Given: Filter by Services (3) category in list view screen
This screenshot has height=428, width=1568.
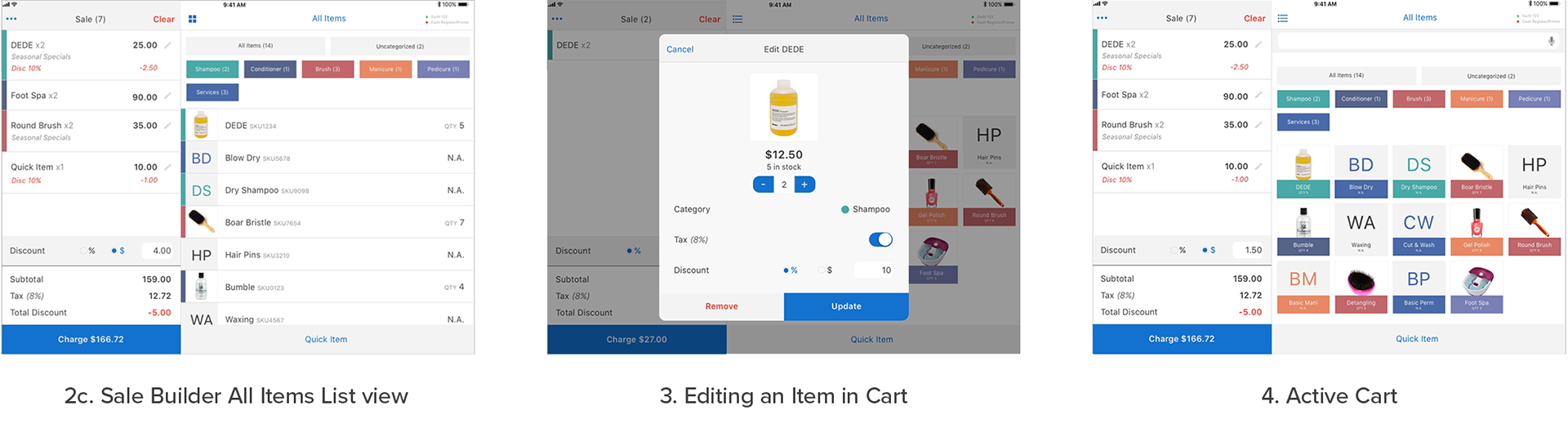Looking at the screenshot, I should 212,92.
